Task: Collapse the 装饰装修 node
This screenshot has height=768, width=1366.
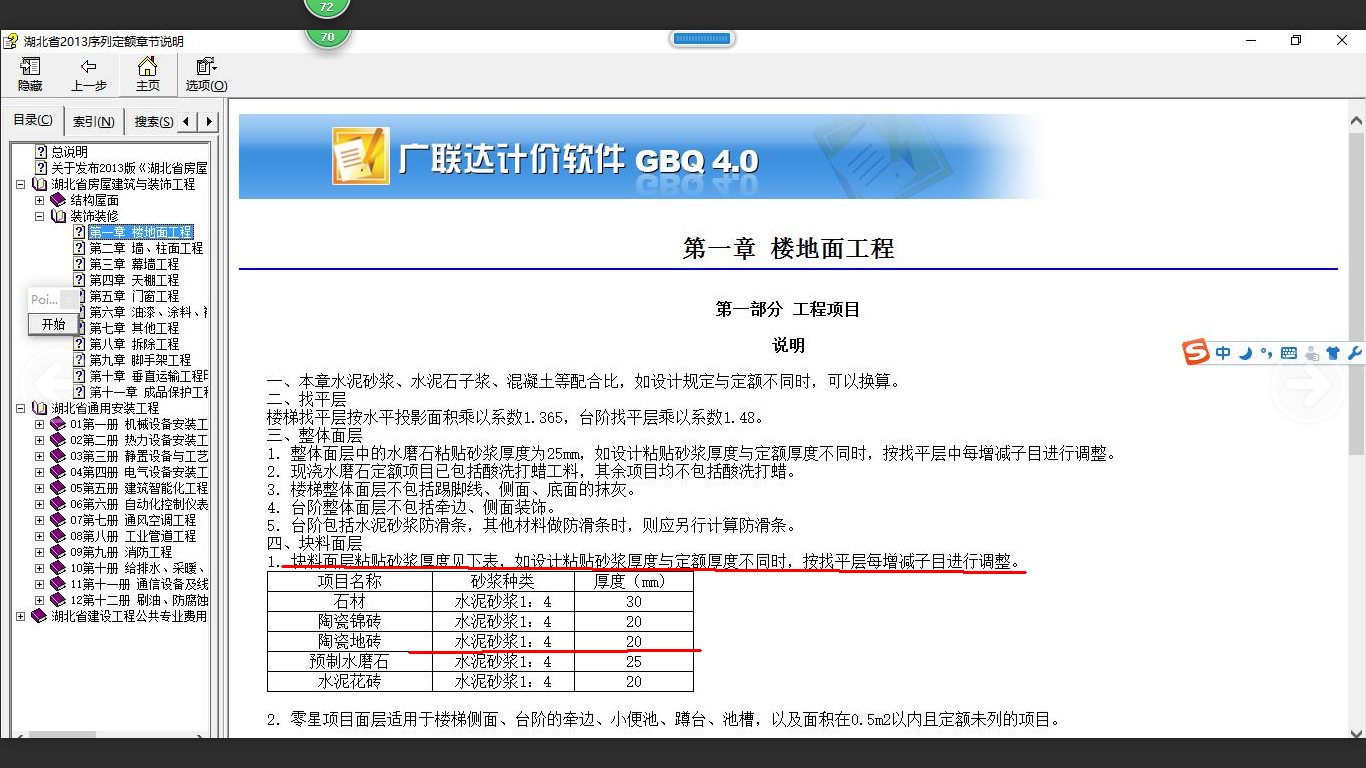Action: pos(40,216)
